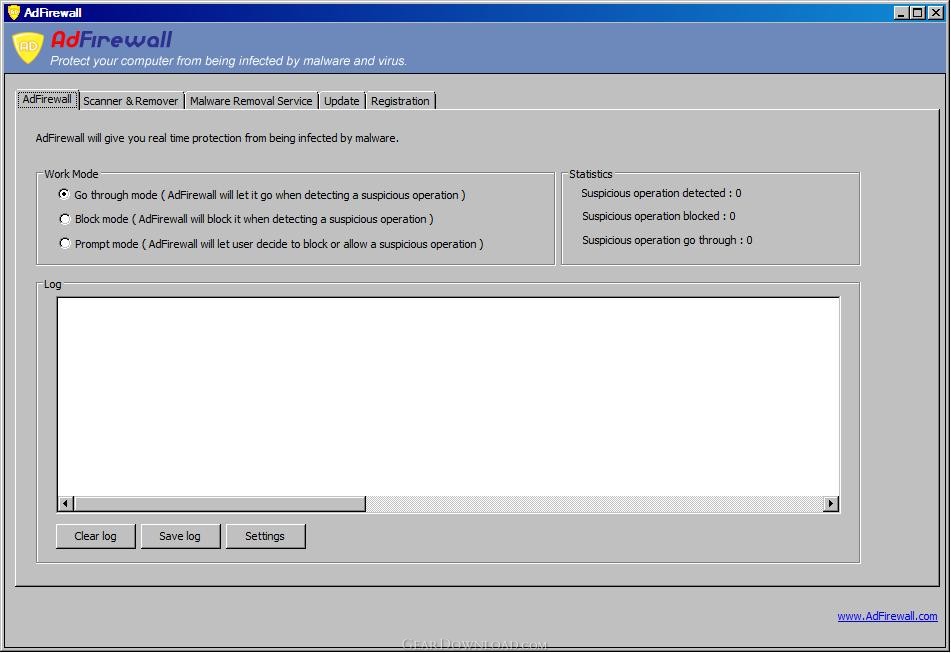
Task: Select Block mode radio button
Action: pyautogui.click(x=64, y=219)
